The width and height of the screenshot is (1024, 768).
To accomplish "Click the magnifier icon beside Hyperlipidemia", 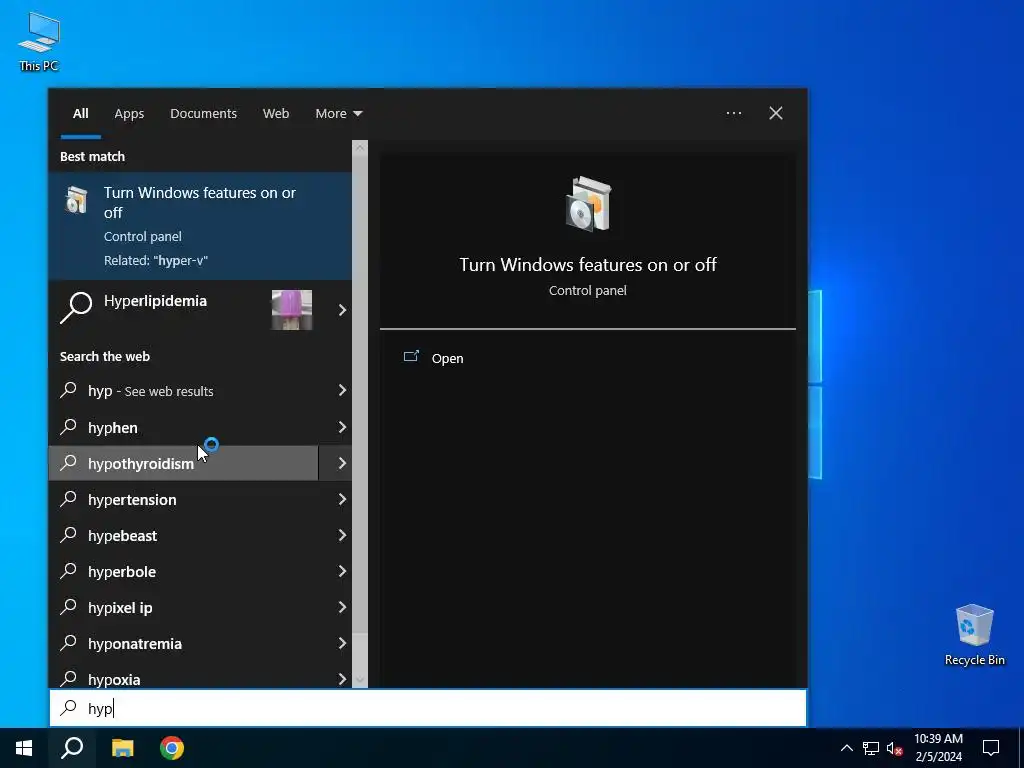I will [76, 307].
